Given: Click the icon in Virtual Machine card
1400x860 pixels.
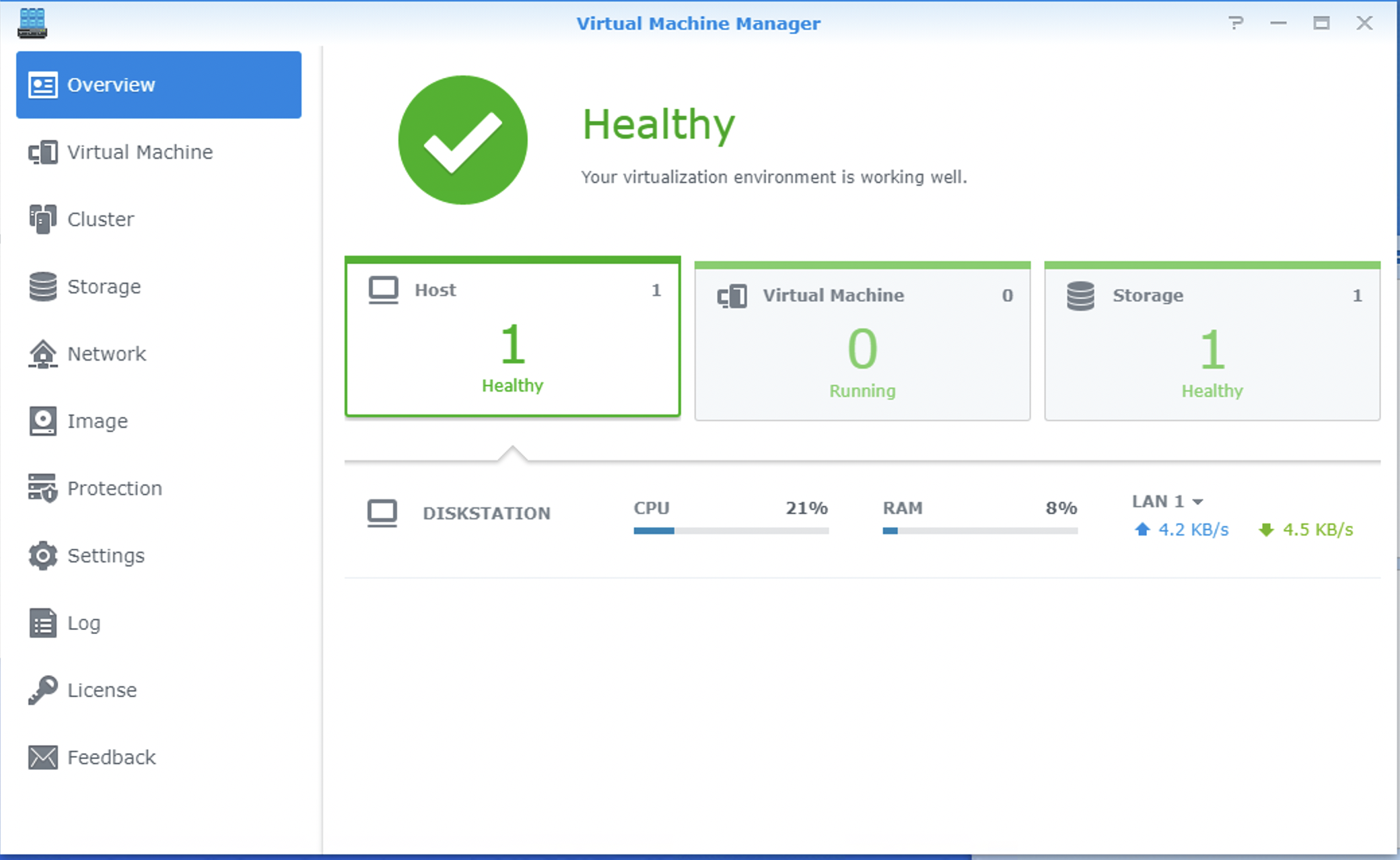Looking at the screenshot, I should (732, 296).
